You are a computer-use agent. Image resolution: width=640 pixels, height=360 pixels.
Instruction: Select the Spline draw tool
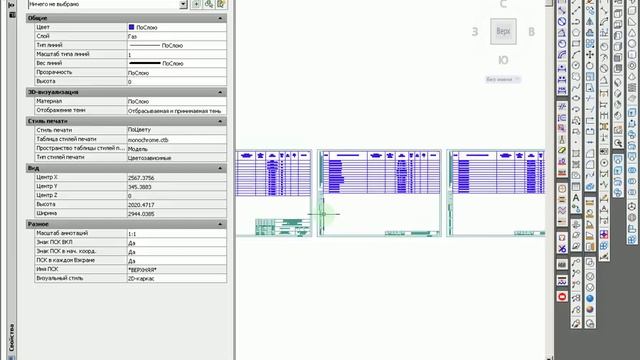pyautogui.click(x=576, y=87)
